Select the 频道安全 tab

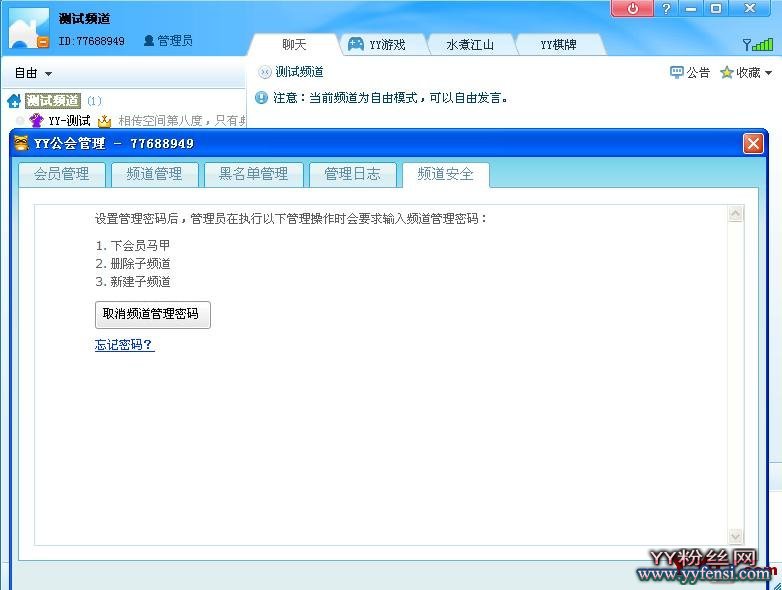(x=445, y=174)
